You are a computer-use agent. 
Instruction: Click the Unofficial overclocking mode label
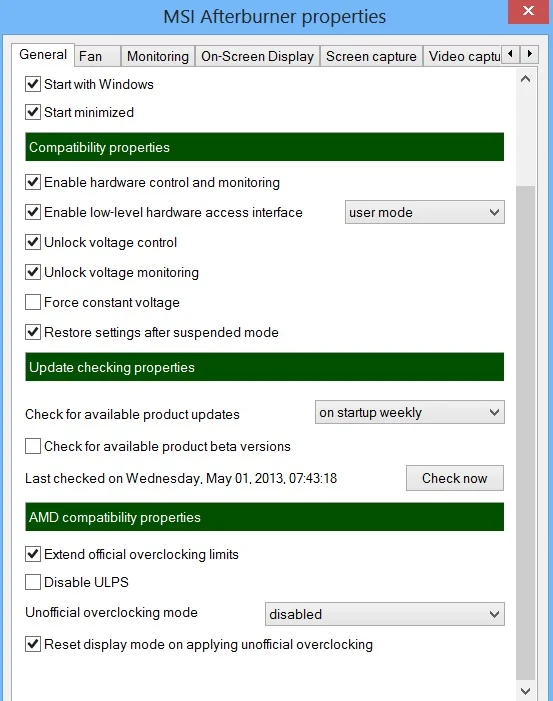pyautogui.click(x=111, y=612)
